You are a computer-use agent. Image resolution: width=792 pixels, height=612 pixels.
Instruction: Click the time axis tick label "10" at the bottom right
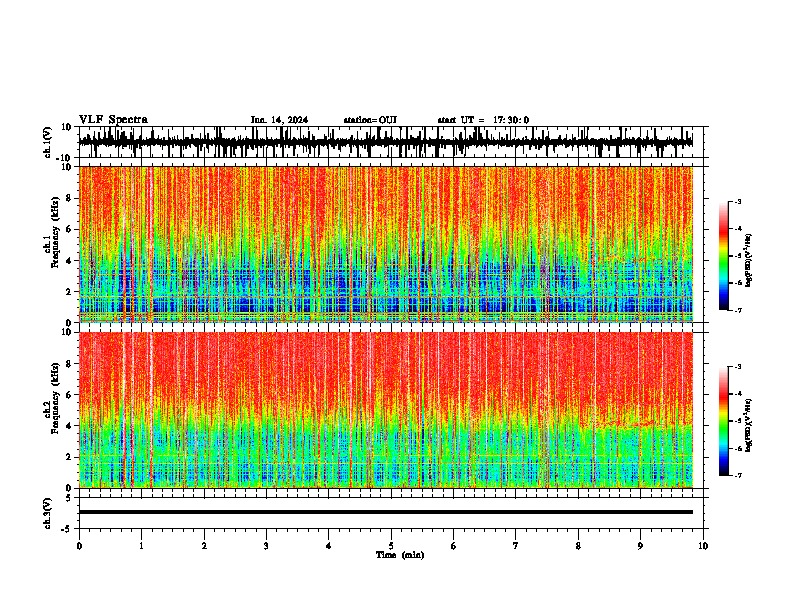coord(703,546)
